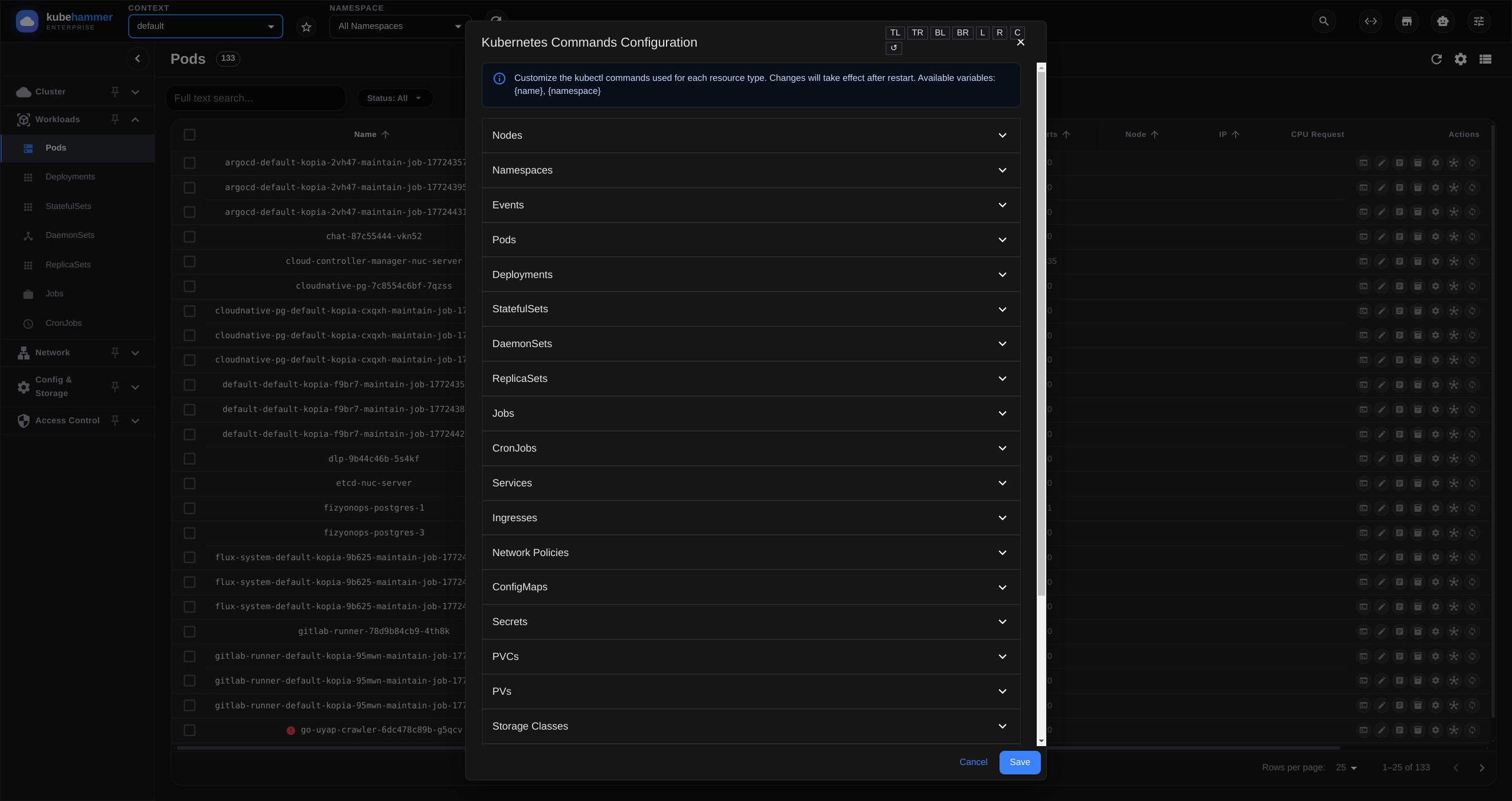The height and width of the screenshot is (801, 1512).
Task: Open the Rows per page dropdown
Action: click(x=1346, y=767)
